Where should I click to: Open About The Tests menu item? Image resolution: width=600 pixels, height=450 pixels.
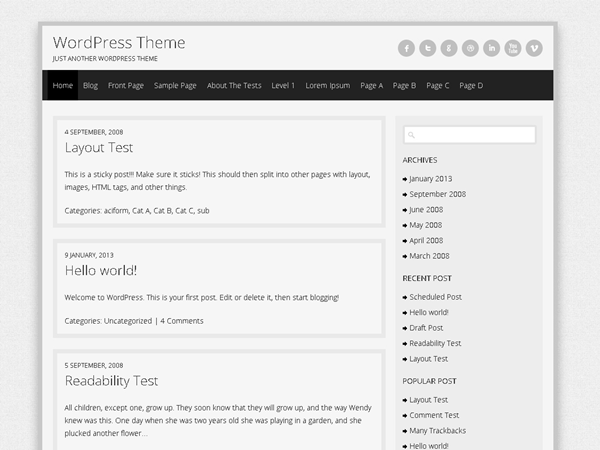point(234,85)
